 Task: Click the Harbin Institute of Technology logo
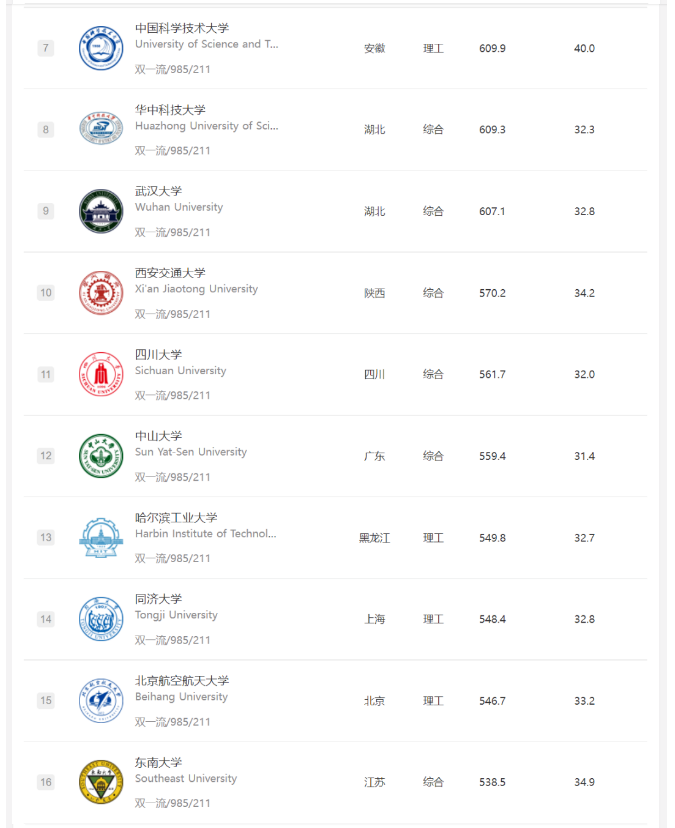coord(101,538)
